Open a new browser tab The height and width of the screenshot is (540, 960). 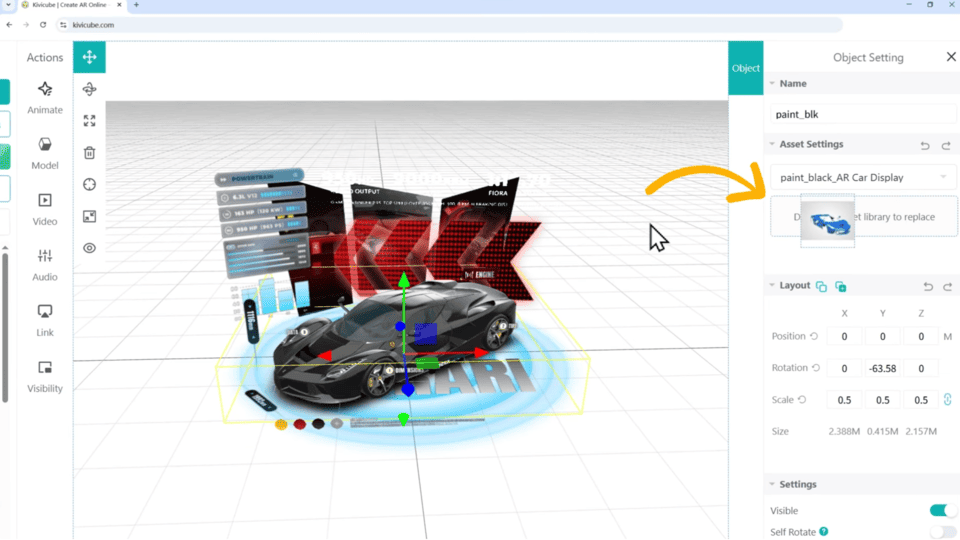point(136,5)
